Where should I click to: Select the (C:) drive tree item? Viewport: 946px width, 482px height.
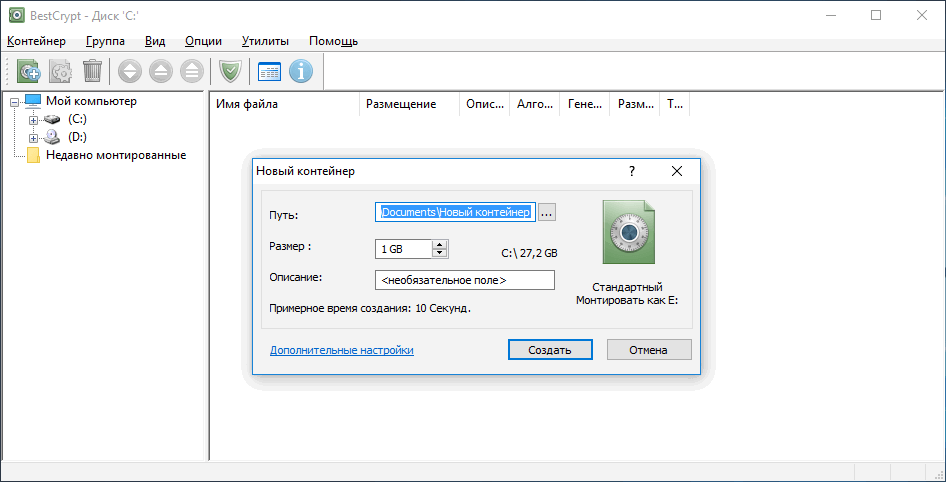coord(77,119)
